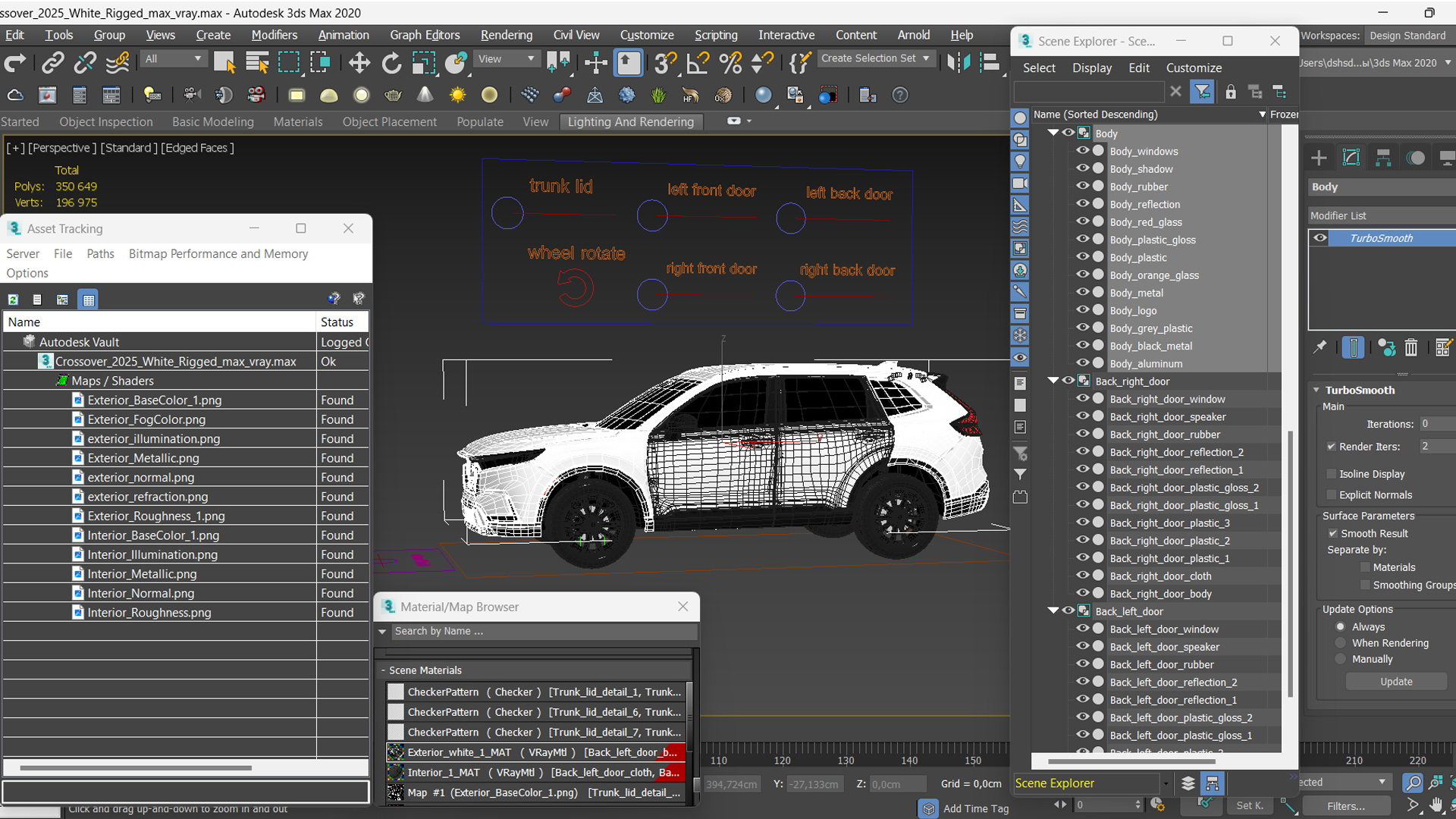The height and width of the screenshot is (819, 1456).
Task: Toggle the 3D Snaps tool
Action: [x=665, y=62]
